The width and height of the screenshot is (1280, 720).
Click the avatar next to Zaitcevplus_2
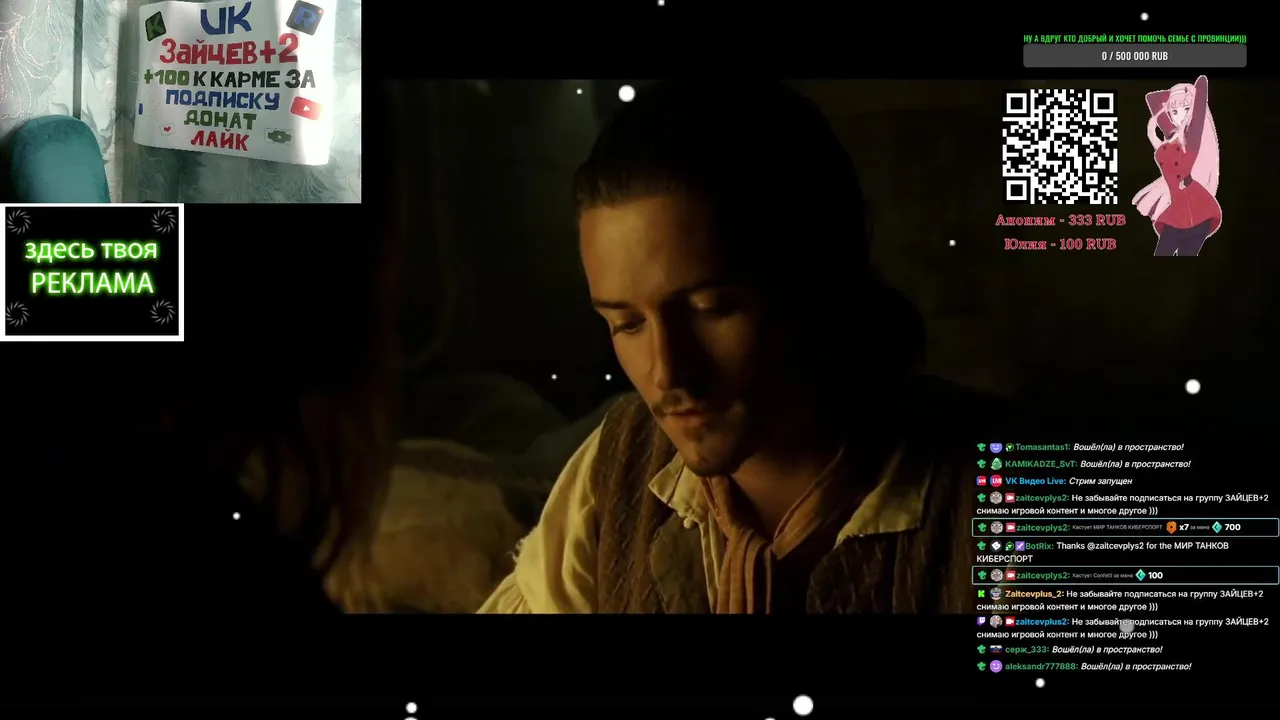click(996, 594)
